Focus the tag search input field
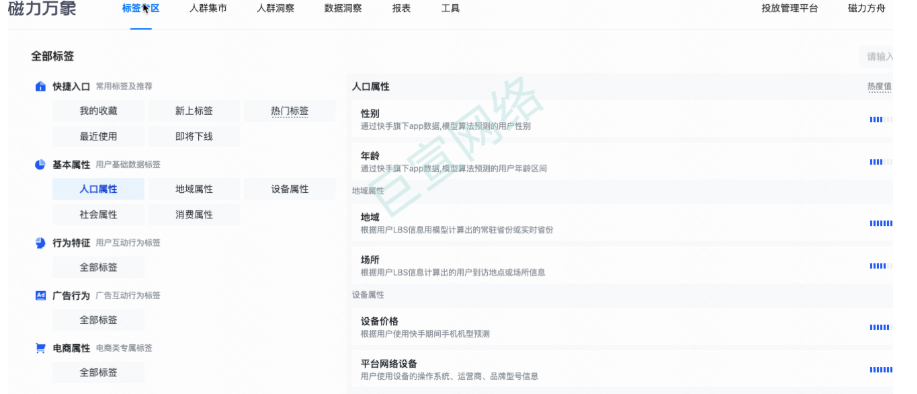Image resolution: width=917 pixels, height=394 pixels. 877,57
